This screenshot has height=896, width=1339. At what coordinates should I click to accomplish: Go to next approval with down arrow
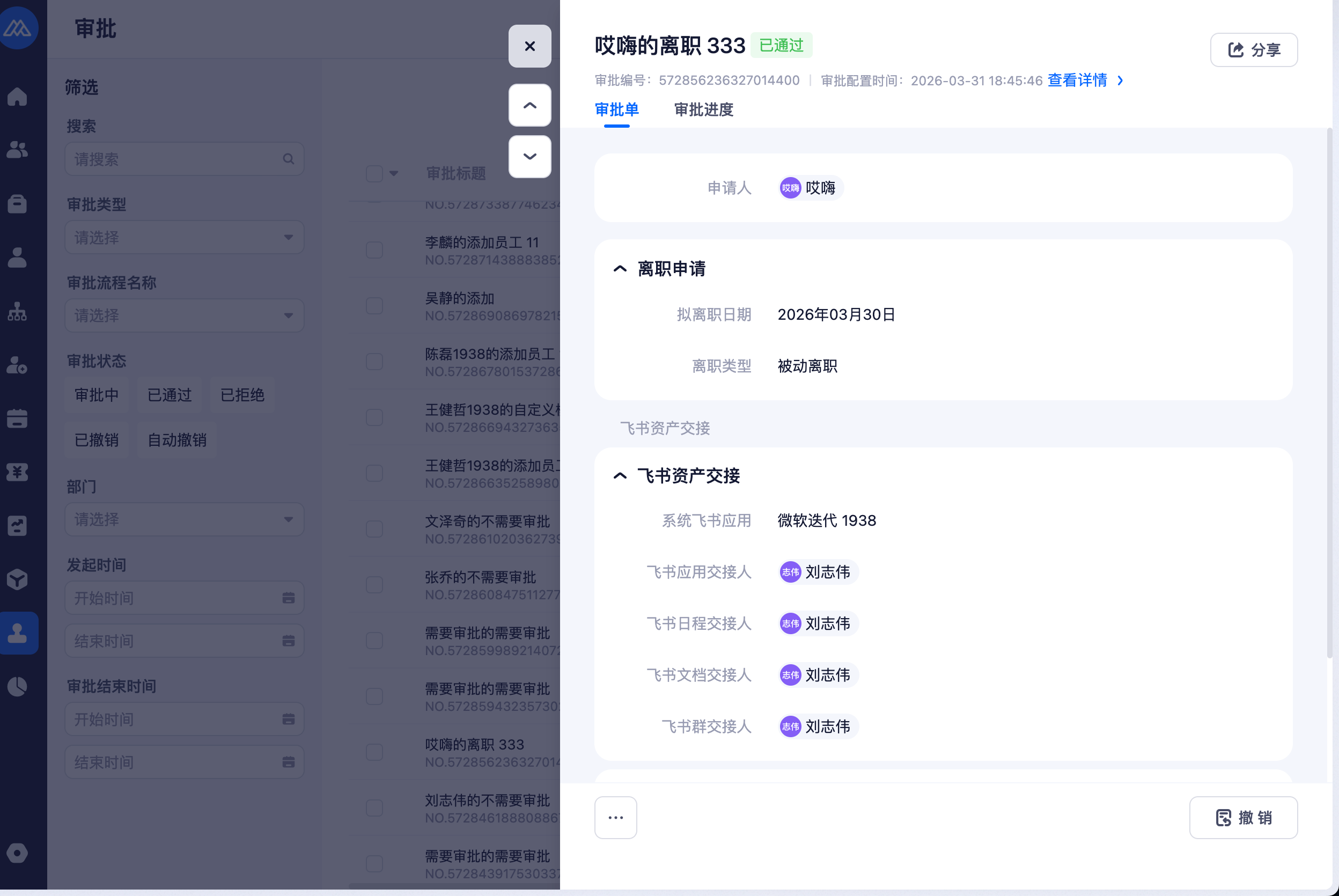coord(529,157)
